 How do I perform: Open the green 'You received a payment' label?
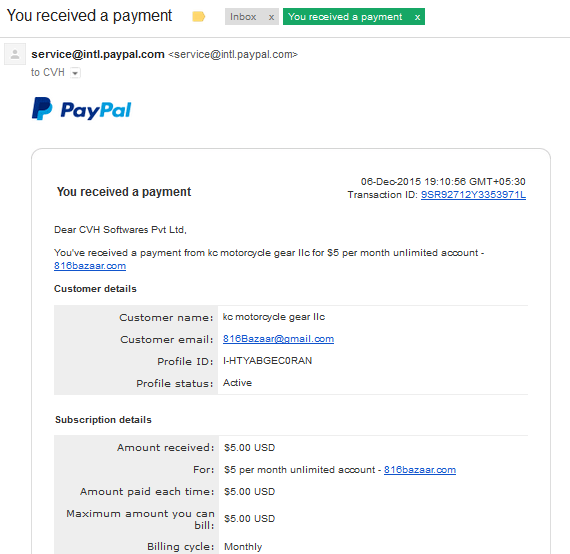click(345, 17)
